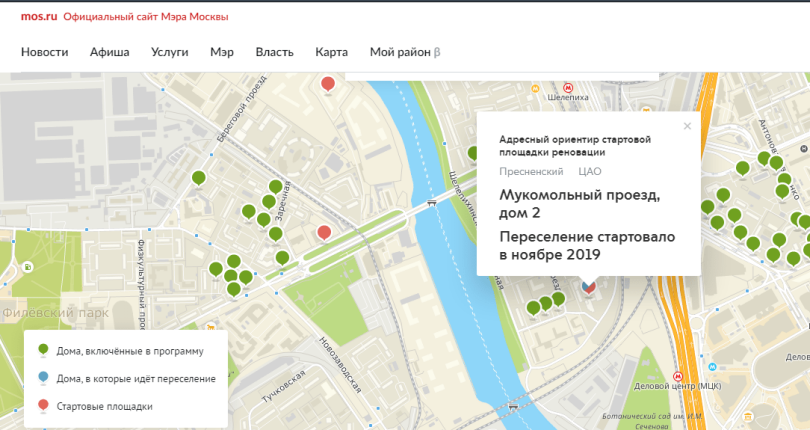The width and height of the screenshot is (810, 430).
Task: Select rightmost of three green markers below popup
Action: (x=558, y=299)
